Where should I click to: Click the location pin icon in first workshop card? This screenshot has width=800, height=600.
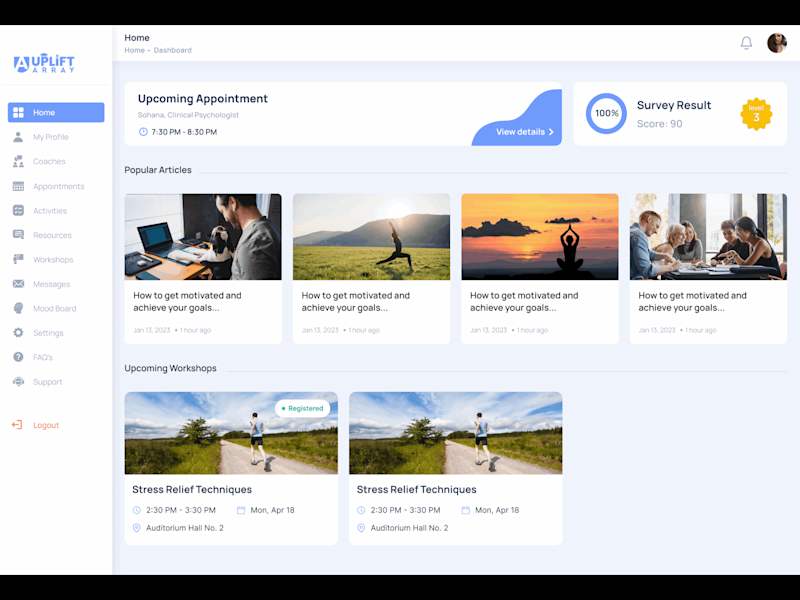click(x=136, y=528)
